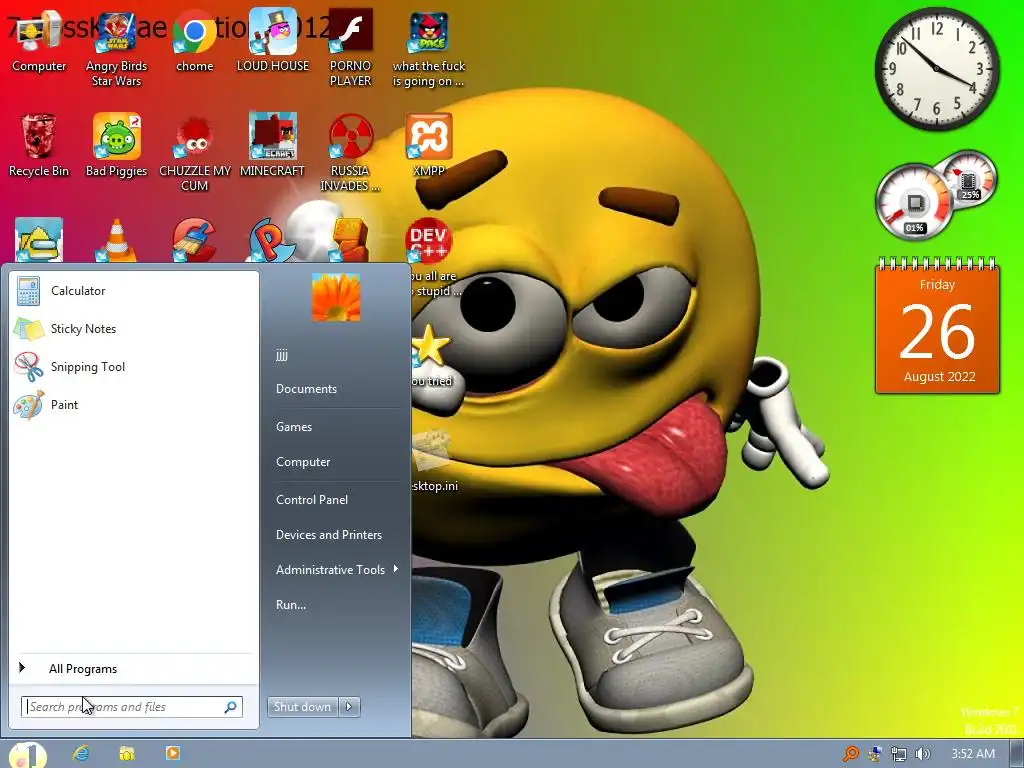Open Devices and Printers
The height and width of the screenshot is (768, 1024).
coord(328,536)
